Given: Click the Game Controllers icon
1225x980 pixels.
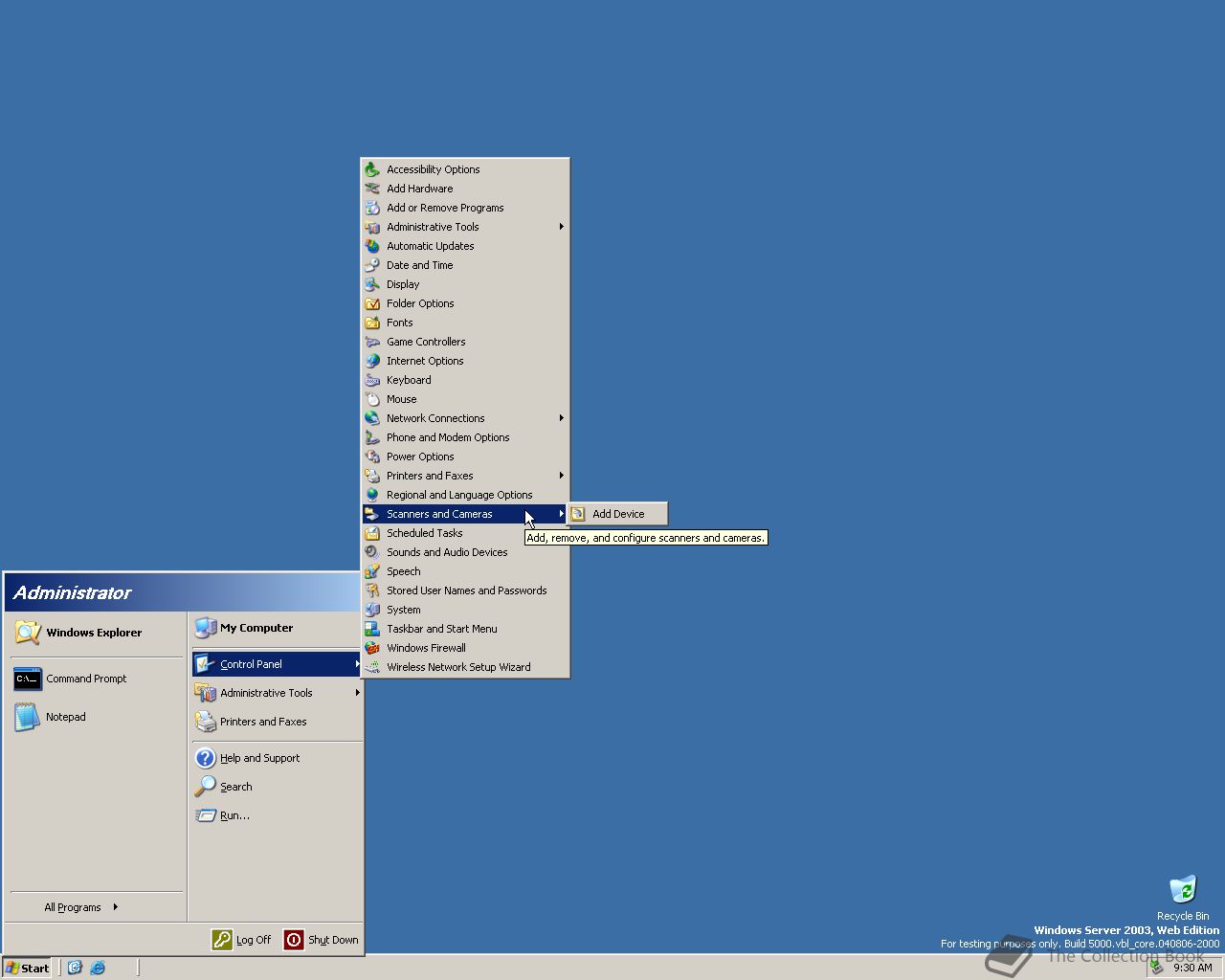Looking at the screenshot, I should tap(372, 342).
